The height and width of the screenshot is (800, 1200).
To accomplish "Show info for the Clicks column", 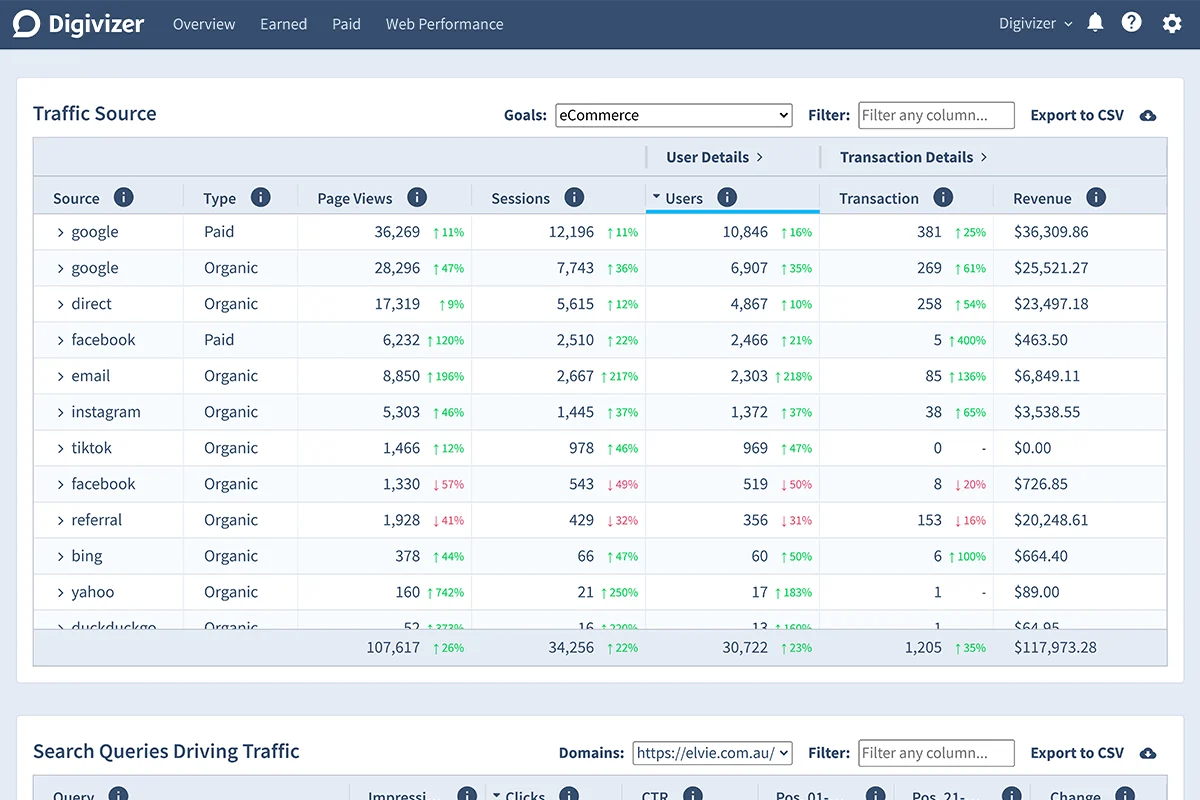I will [570, 794].
